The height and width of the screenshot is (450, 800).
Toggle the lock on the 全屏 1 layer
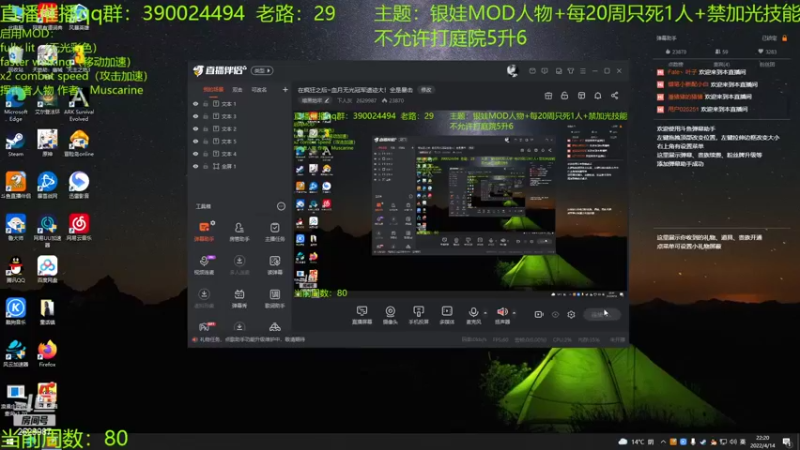click(x=206, y=166)
